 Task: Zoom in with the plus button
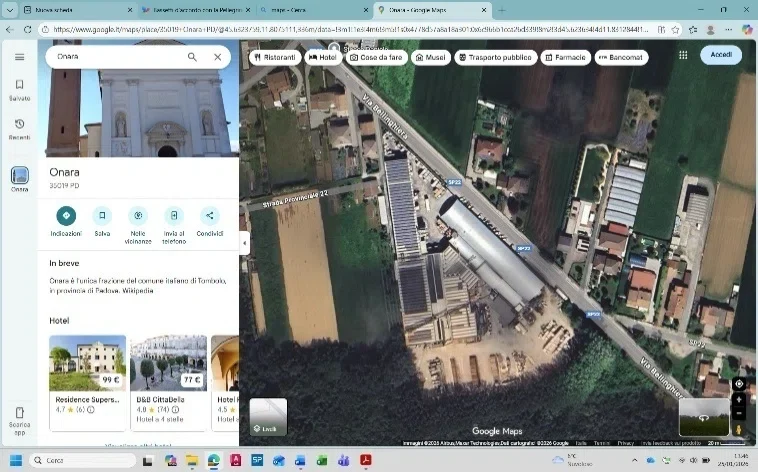[x=739, y=400]
